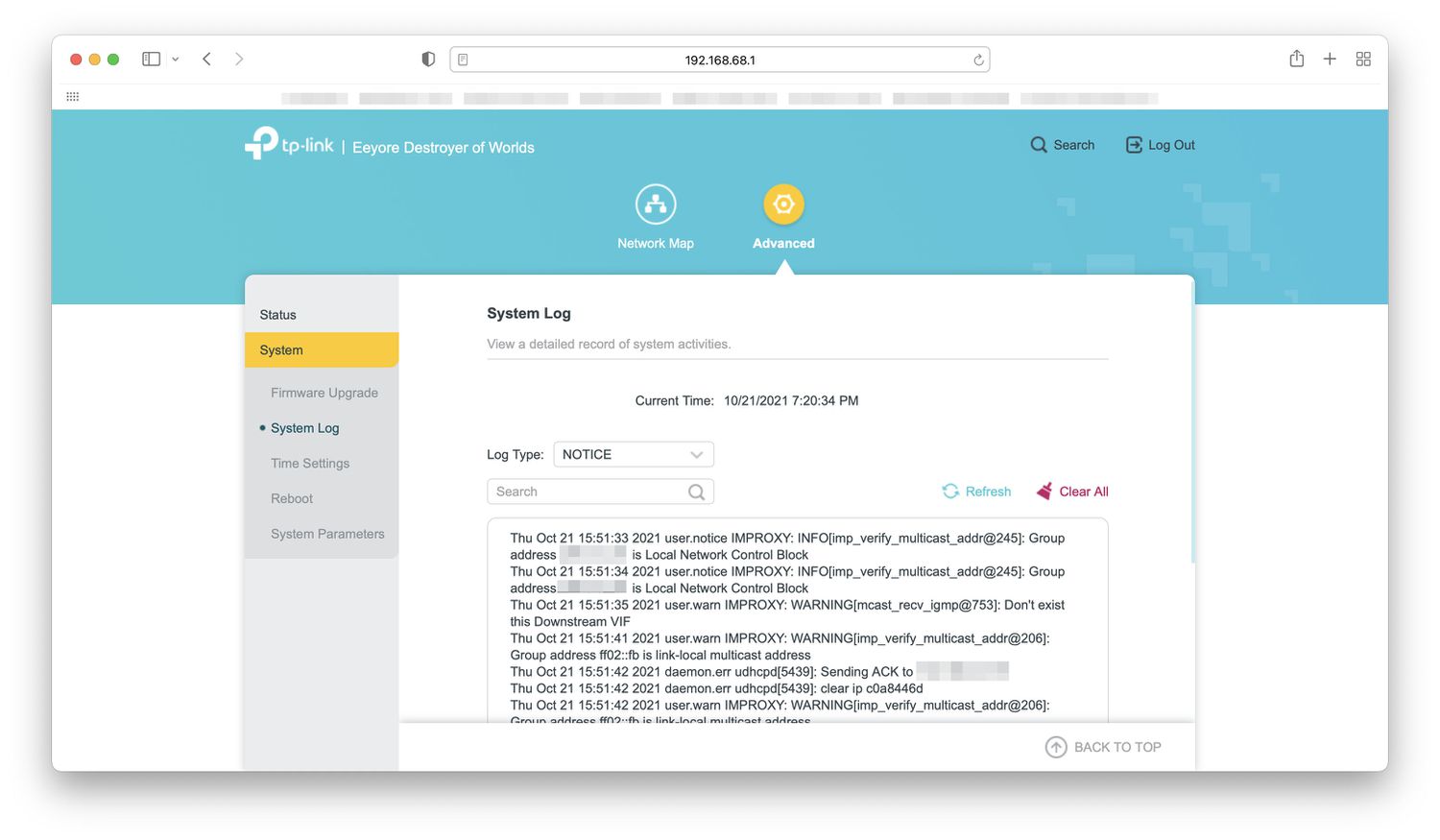
Task: Open Safari share icon
Action: coord(1296,60)
